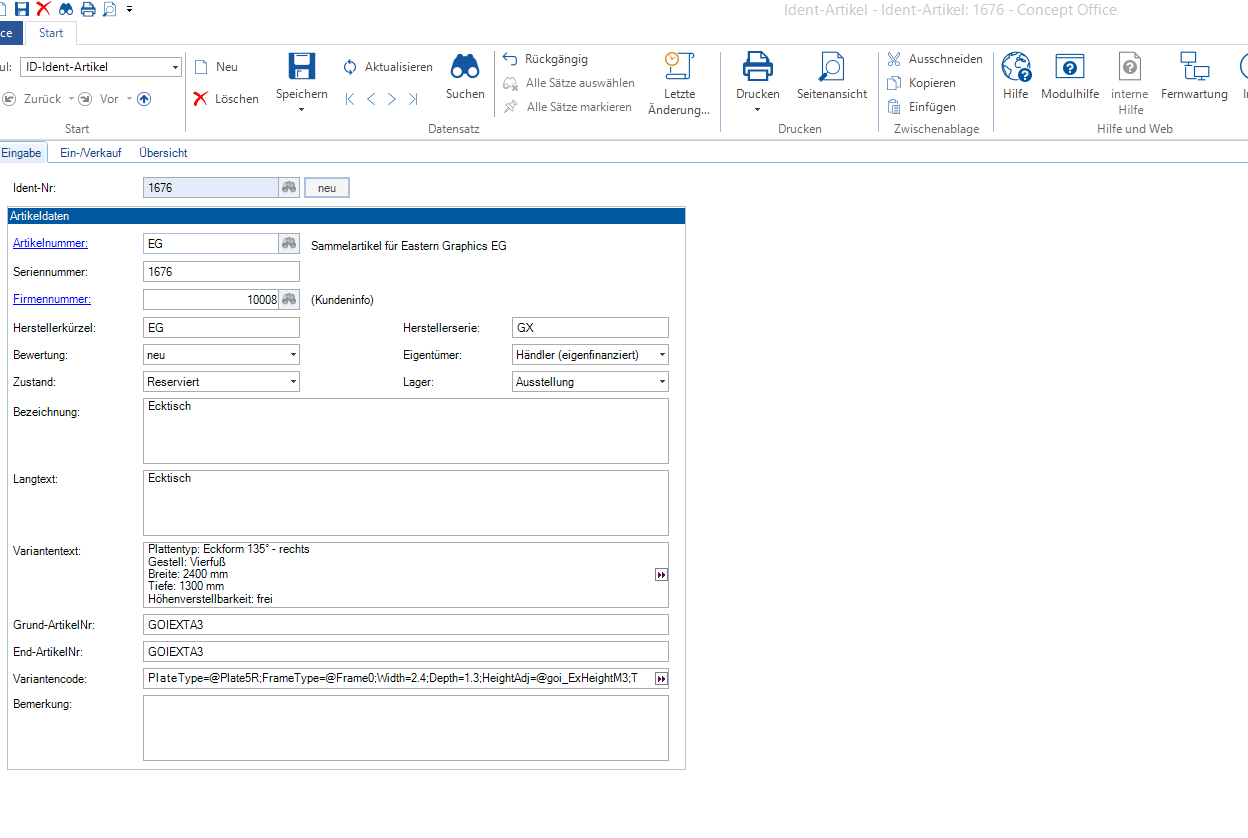Open Modulhilfe from the ribbon
This screenshot has width=1248, height=838.
click(x=1069, y=67)
